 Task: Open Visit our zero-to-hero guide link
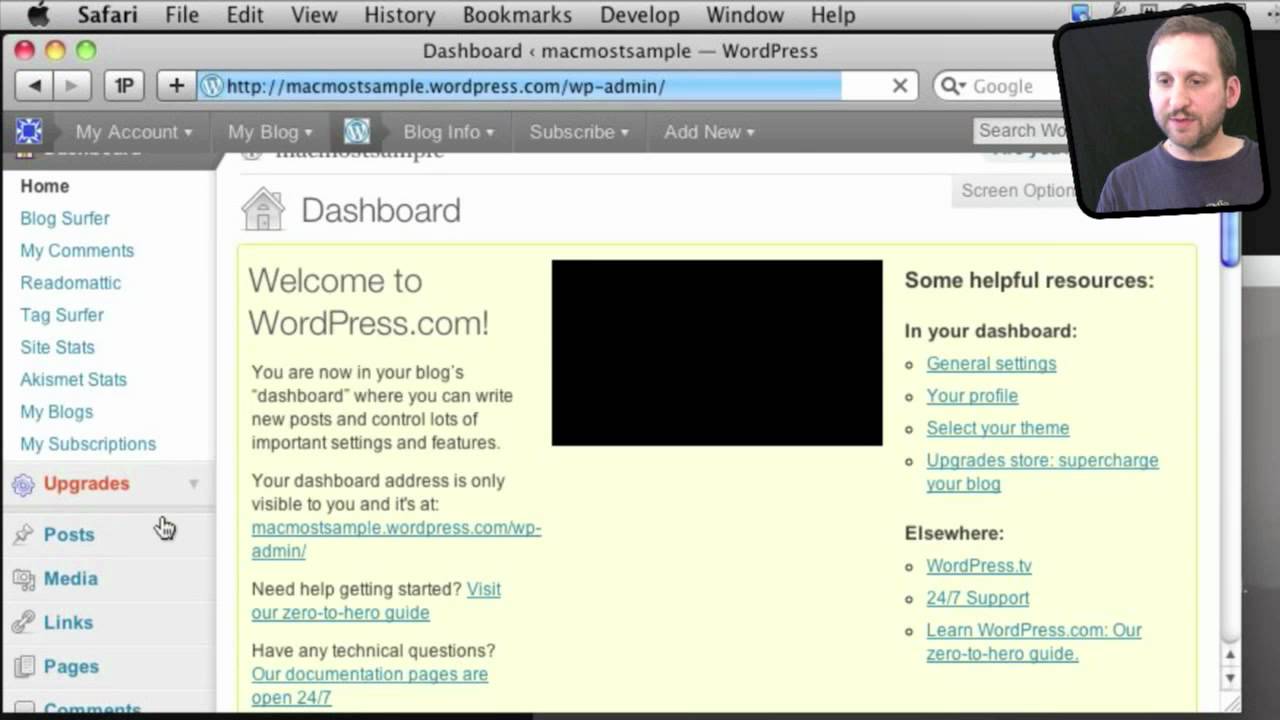pyautogui.click(x=376, y=600)
